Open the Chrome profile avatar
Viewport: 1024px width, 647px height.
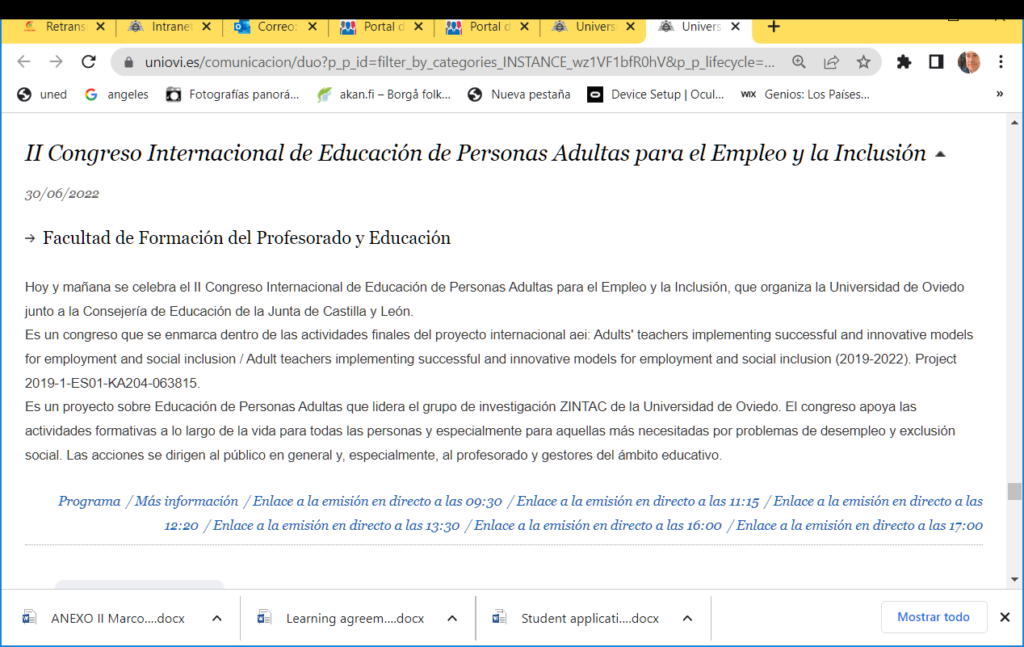(969, 62)
